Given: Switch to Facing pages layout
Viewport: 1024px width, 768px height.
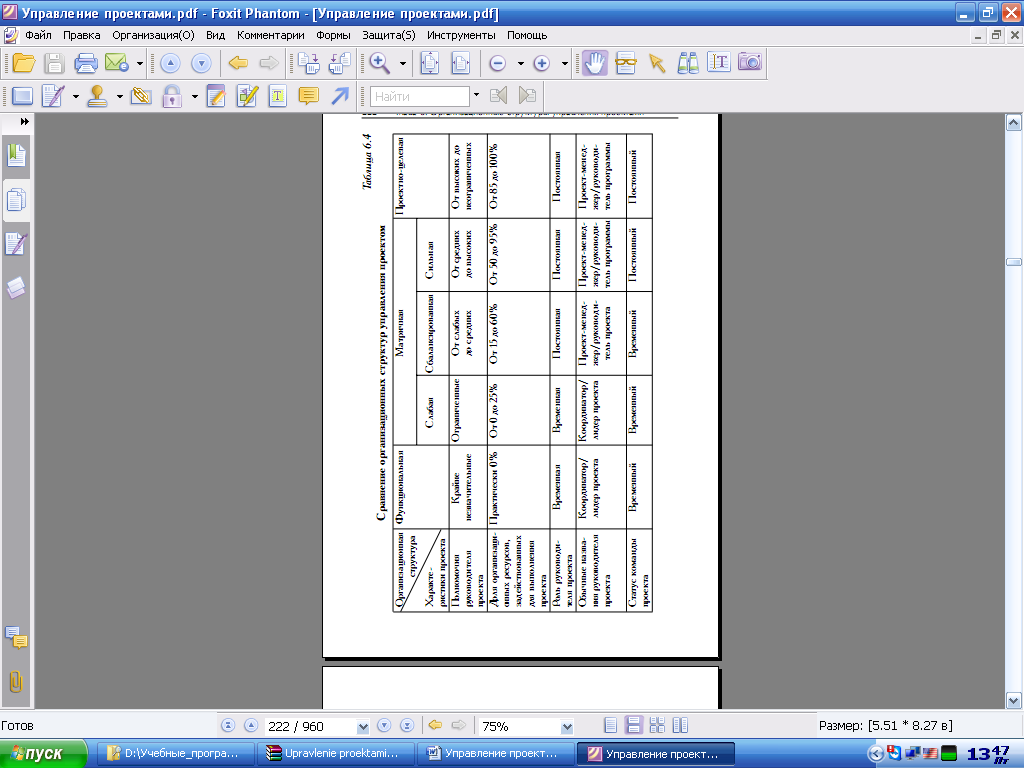Looking at the screenshot, I should tap(680, 726).
